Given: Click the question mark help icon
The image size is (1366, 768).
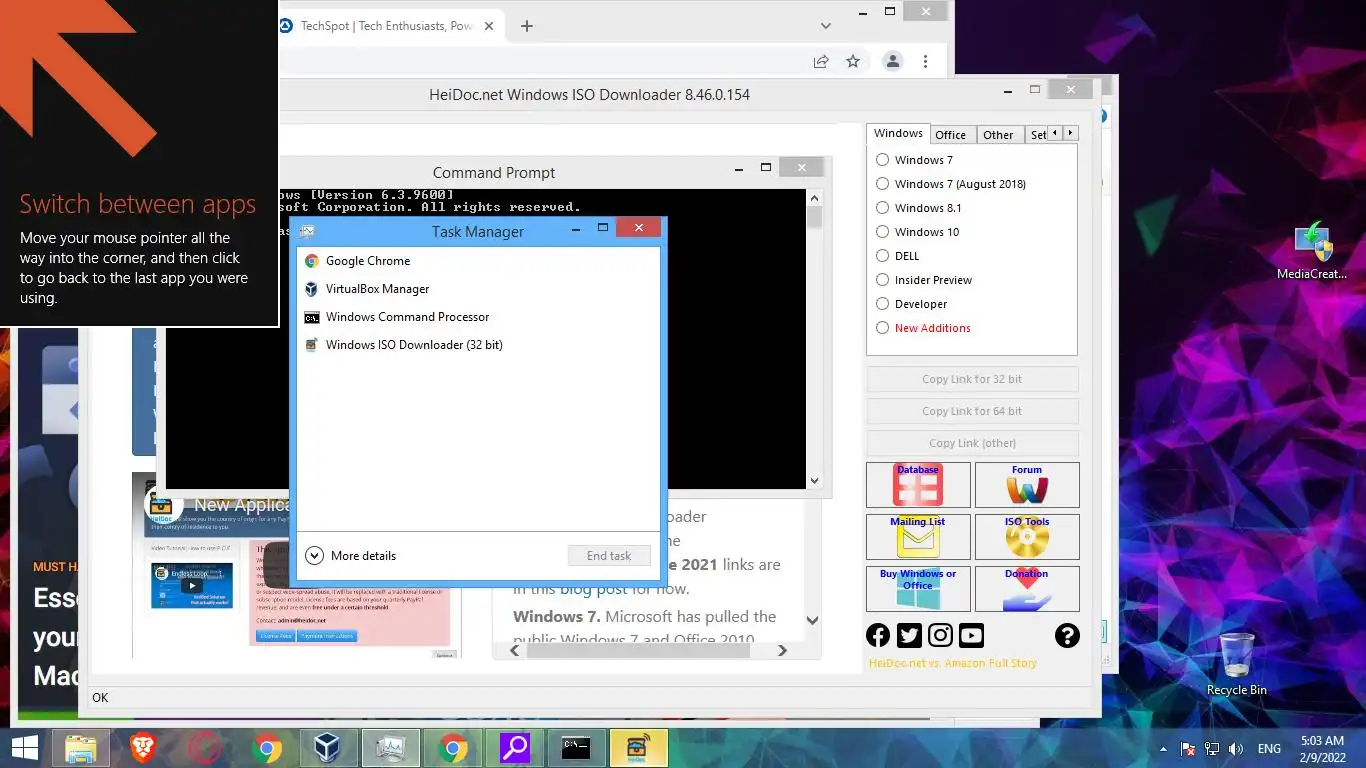Looking at the screenshot, I should pos(1067,635).
